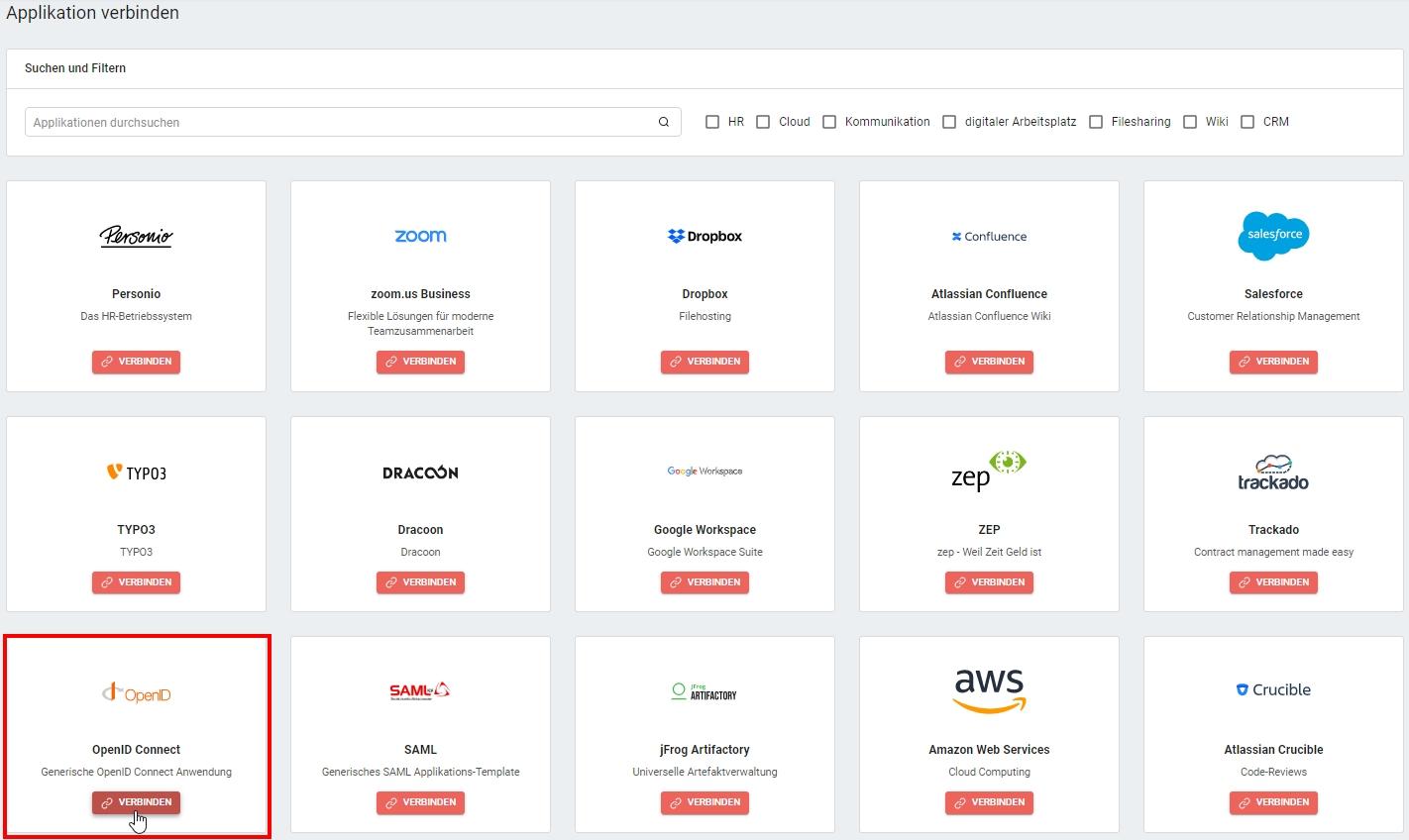This screenshot has width=1409, height=840.
Task: Click the 'Google Workspace Suite' description
Action: [x=704, y=553]
